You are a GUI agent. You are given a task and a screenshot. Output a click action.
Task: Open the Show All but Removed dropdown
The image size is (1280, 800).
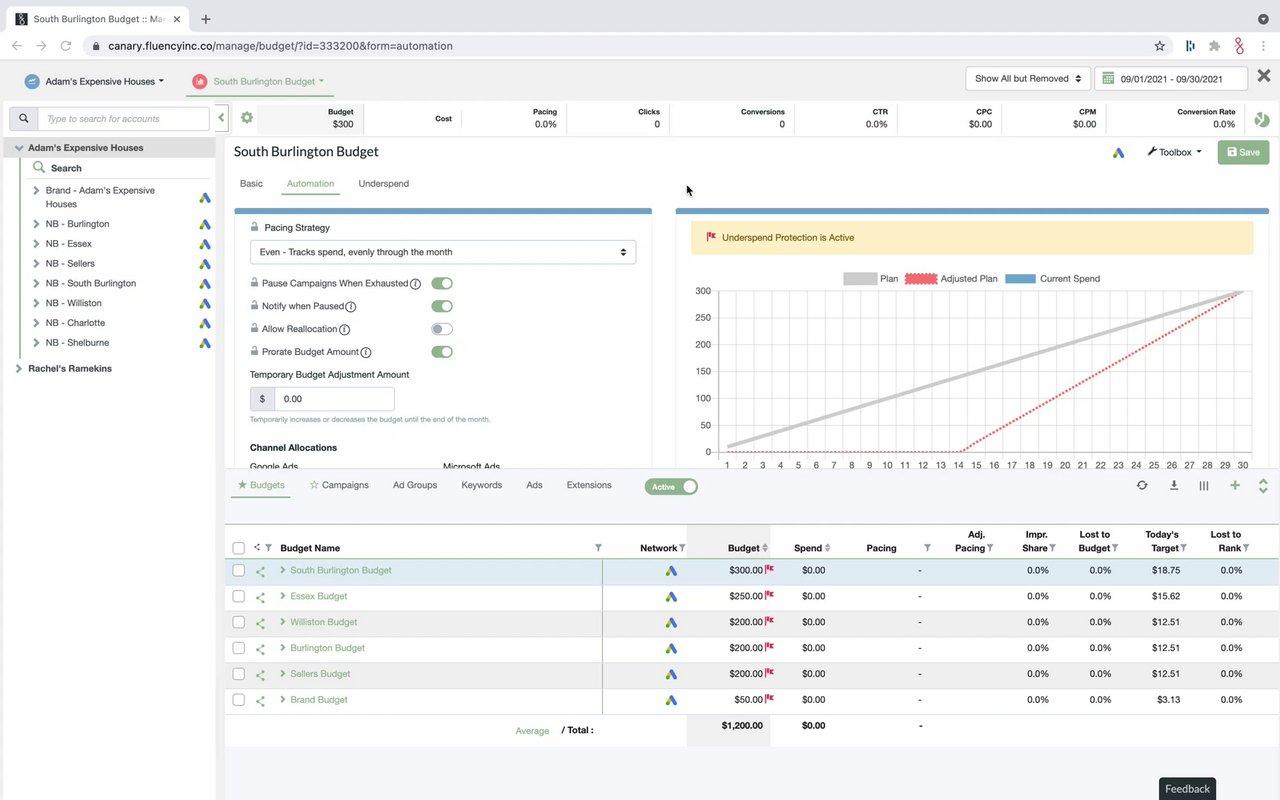(x=1030, y=78)
